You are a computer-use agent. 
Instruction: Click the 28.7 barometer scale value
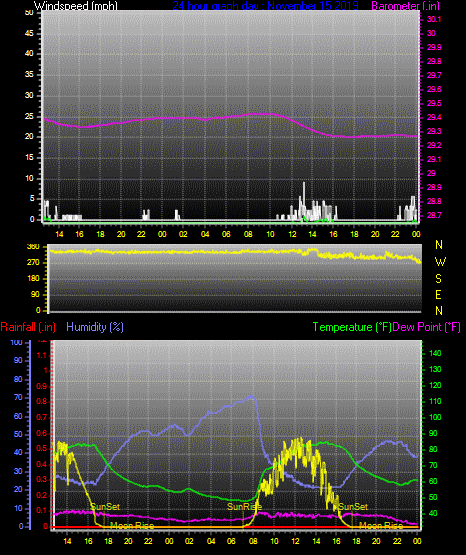[x=434, y=215]
